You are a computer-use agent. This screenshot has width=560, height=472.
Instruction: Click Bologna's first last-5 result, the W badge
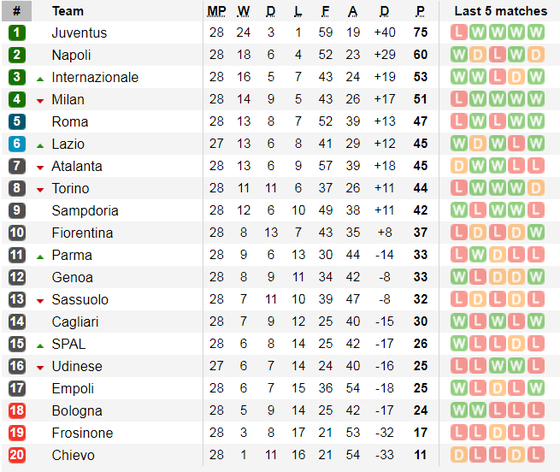coord(459,410)
